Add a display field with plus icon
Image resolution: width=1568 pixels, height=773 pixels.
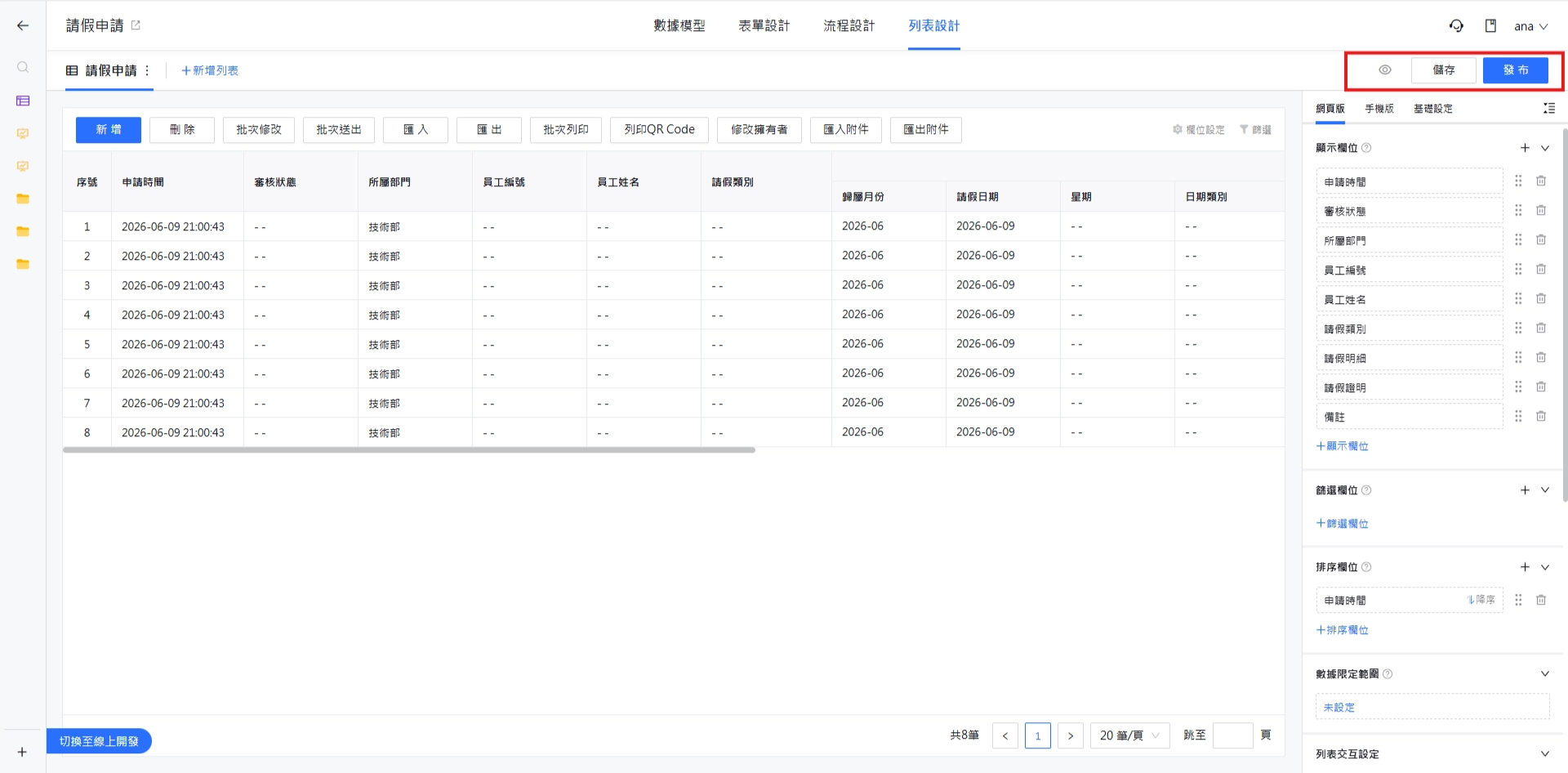1525,148
